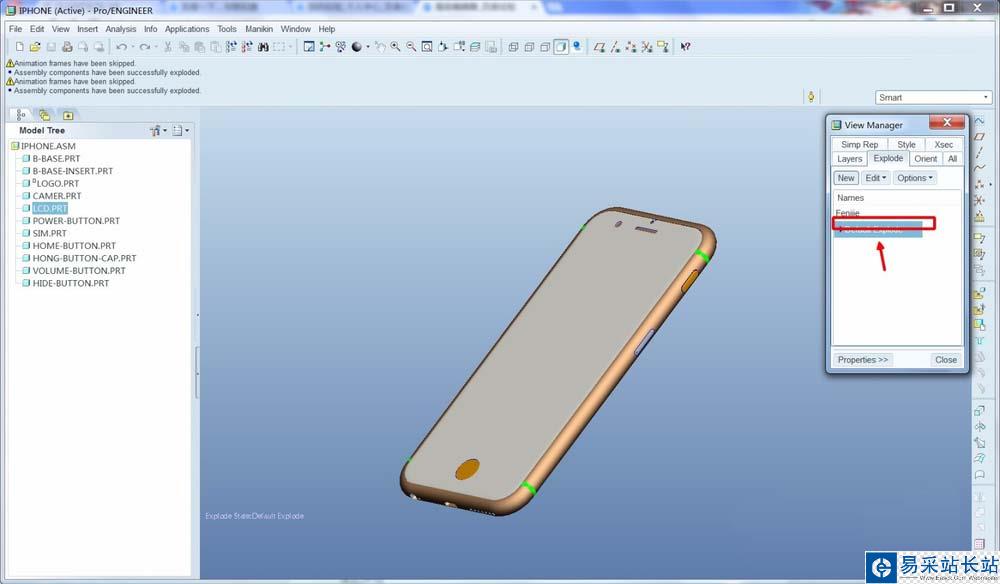Open the Find binoculars tool
Screen dimensions: 1000x584
(x=263, y=47)
